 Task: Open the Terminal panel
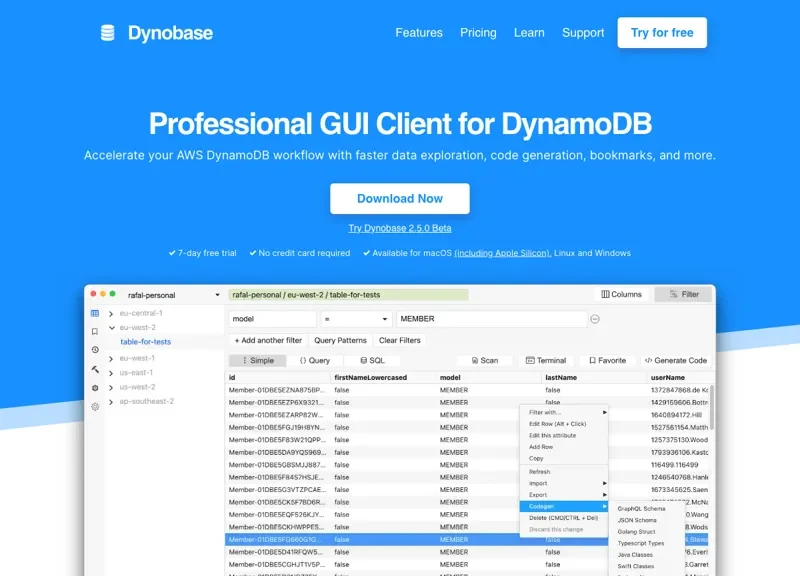(545, 360)
